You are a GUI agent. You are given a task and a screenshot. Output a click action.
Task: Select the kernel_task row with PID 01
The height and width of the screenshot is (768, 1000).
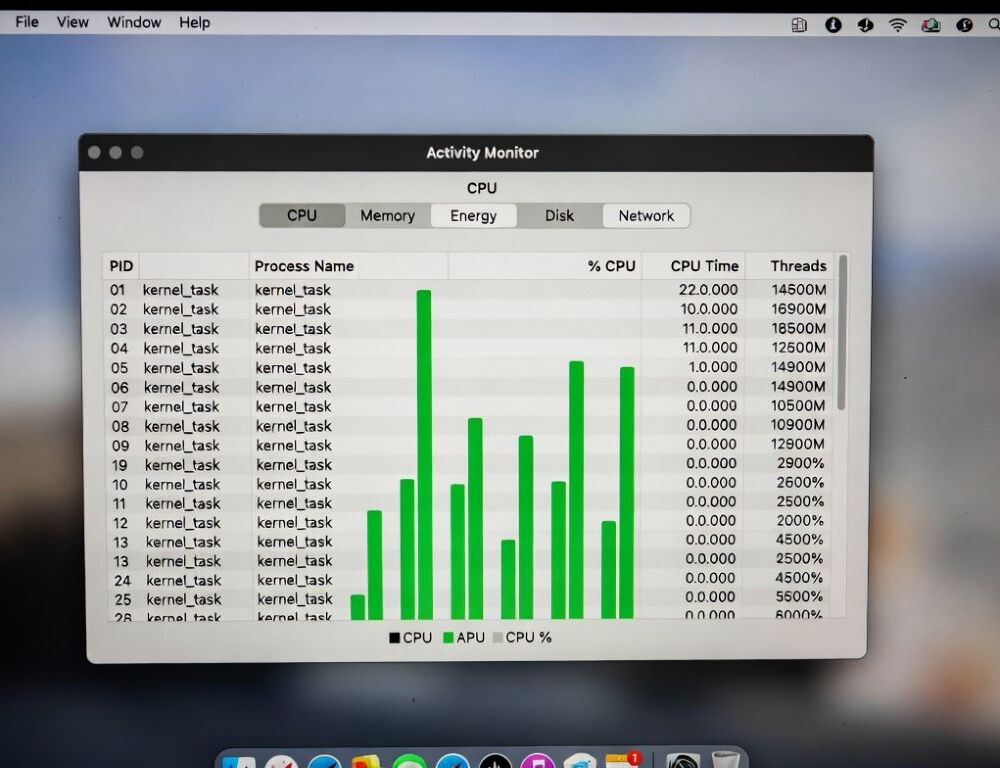click(x=300, y=290)
